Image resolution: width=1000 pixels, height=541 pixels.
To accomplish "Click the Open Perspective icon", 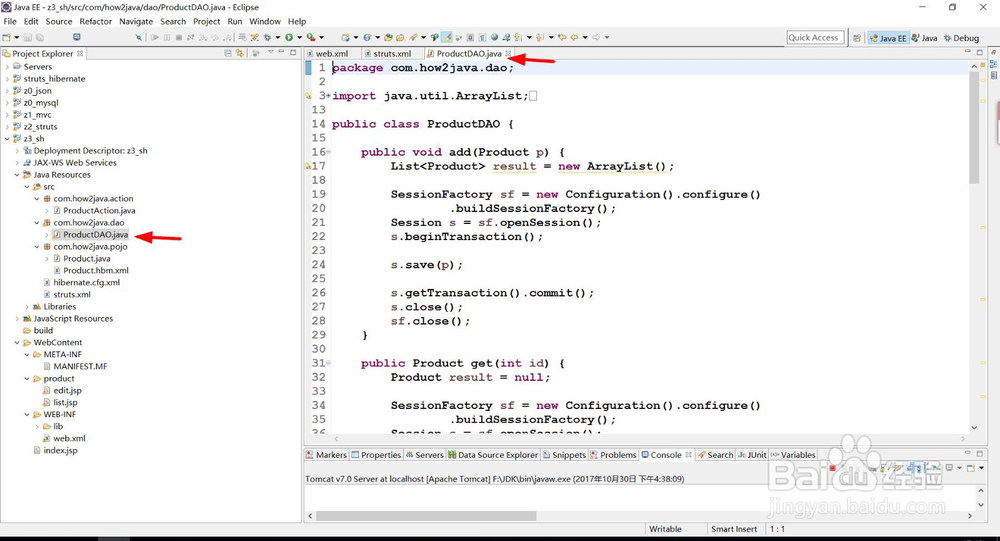I will point(857,38).
